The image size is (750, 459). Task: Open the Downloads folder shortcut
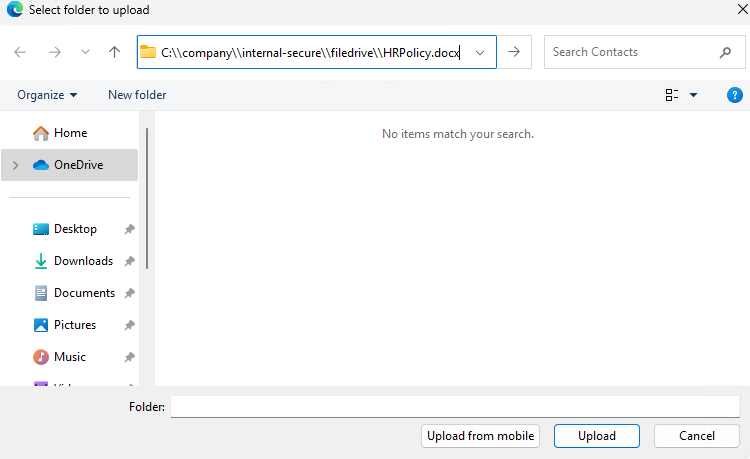pos(83,261)
